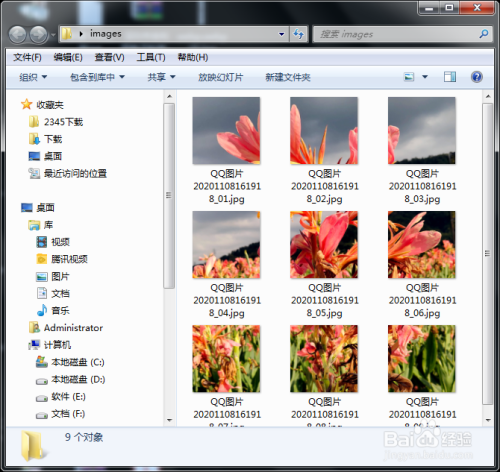Open 最近访问的位置 in the navigation pane
The width and height of the screenshot is (500, 472).
[x=68, y=173]
